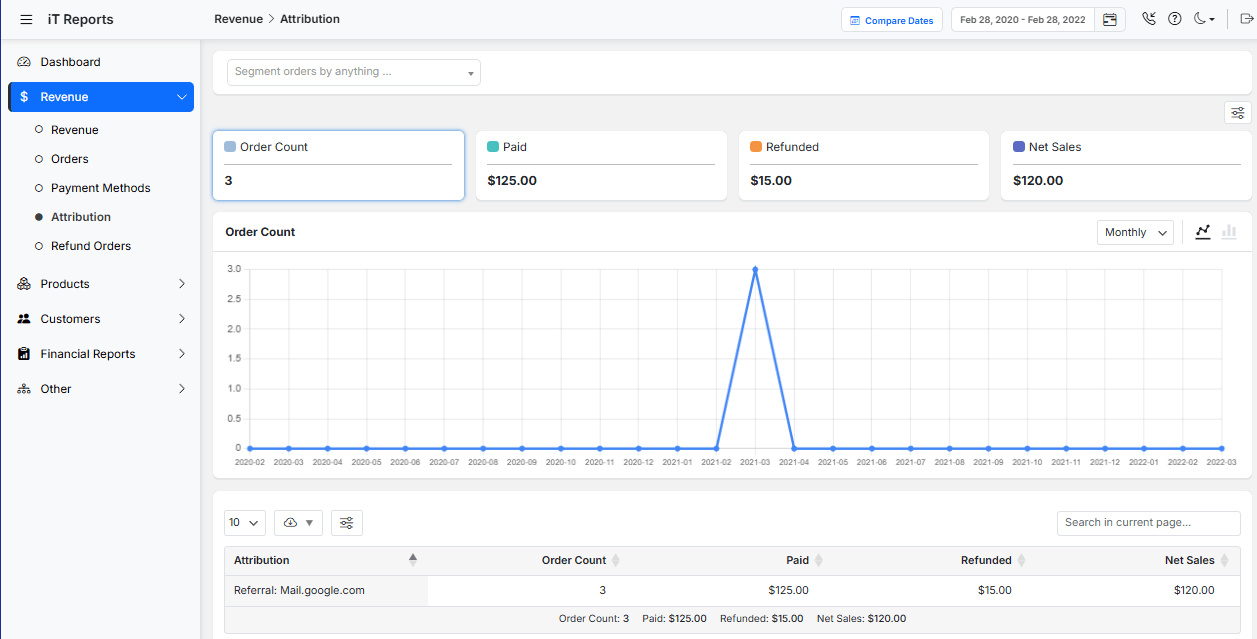Open the summary cards settings sliders icon

[x=1237, y=113]
